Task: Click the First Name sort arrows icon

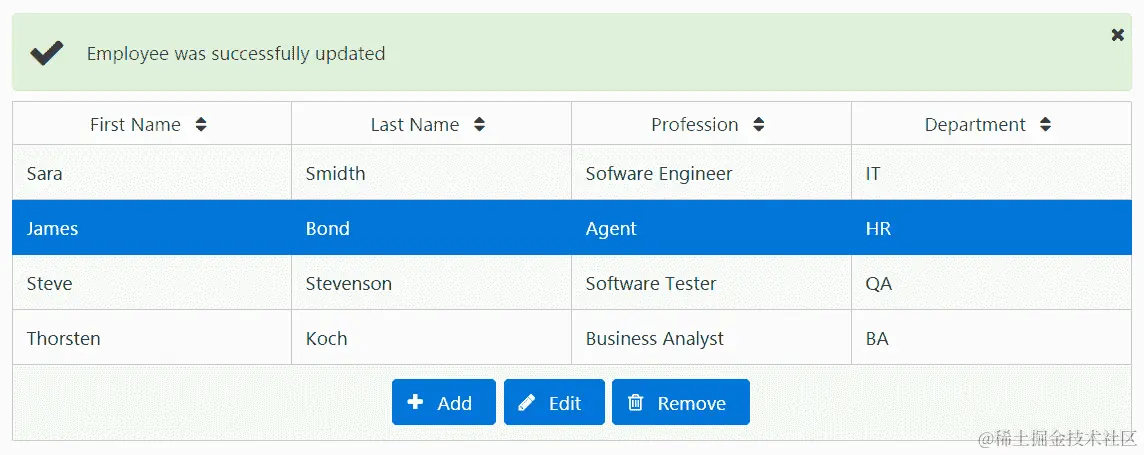Action: [201, 125]
